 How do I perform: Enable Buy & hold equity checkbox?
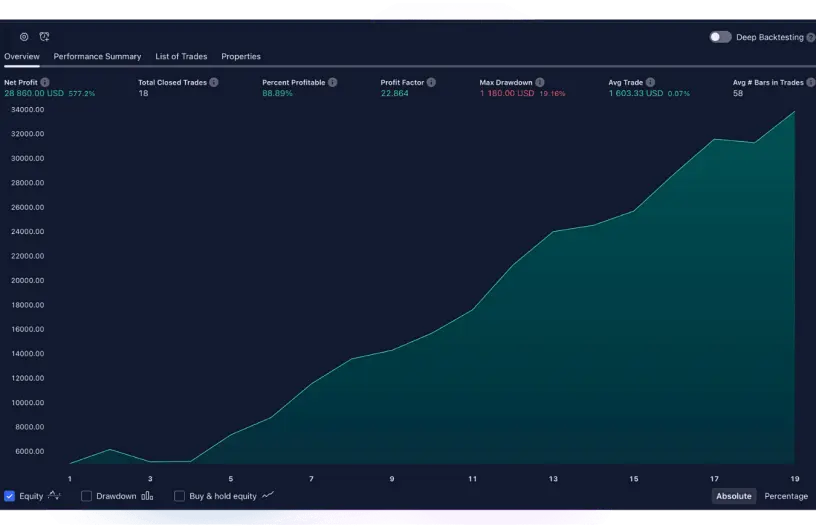point(179,496)
